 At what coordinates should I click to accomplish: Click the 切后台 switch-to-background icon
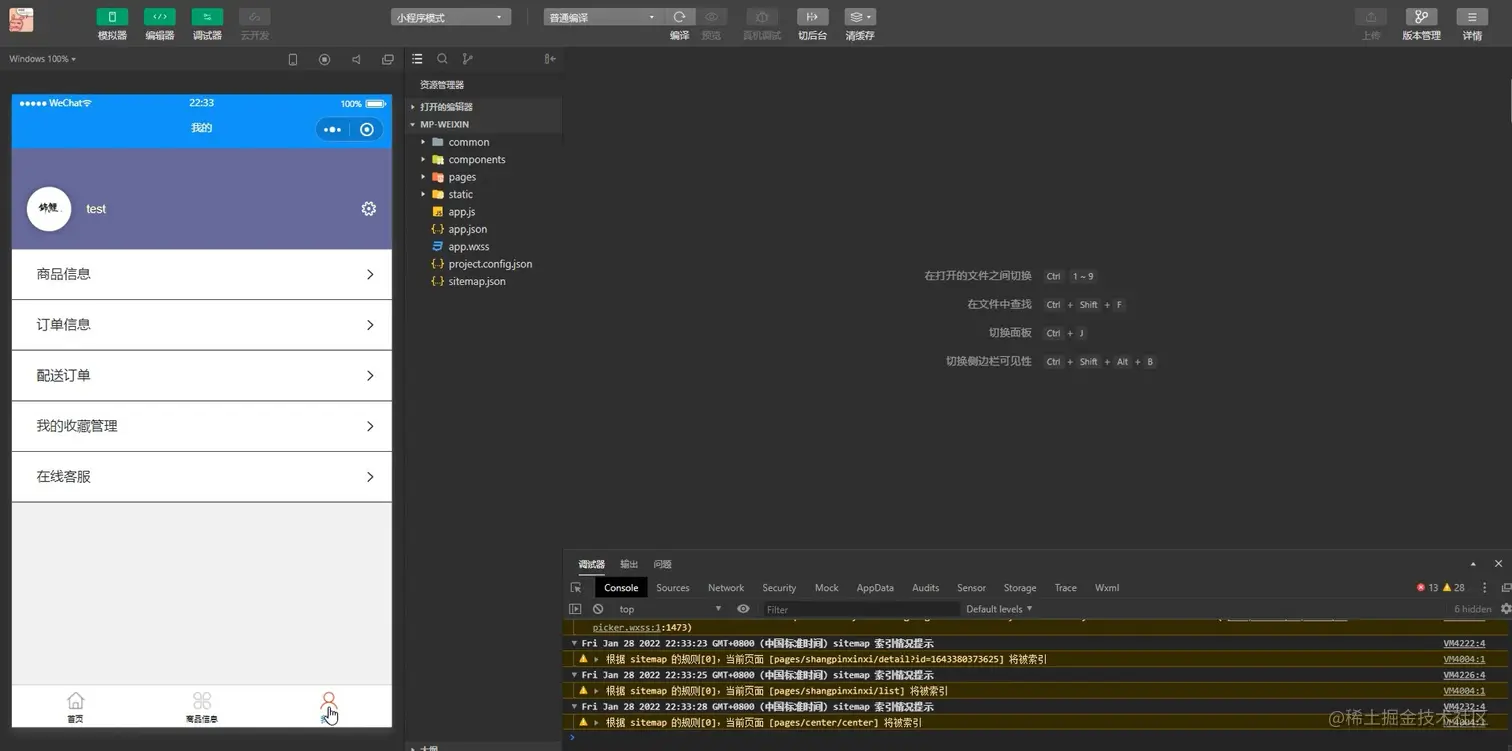812,17
